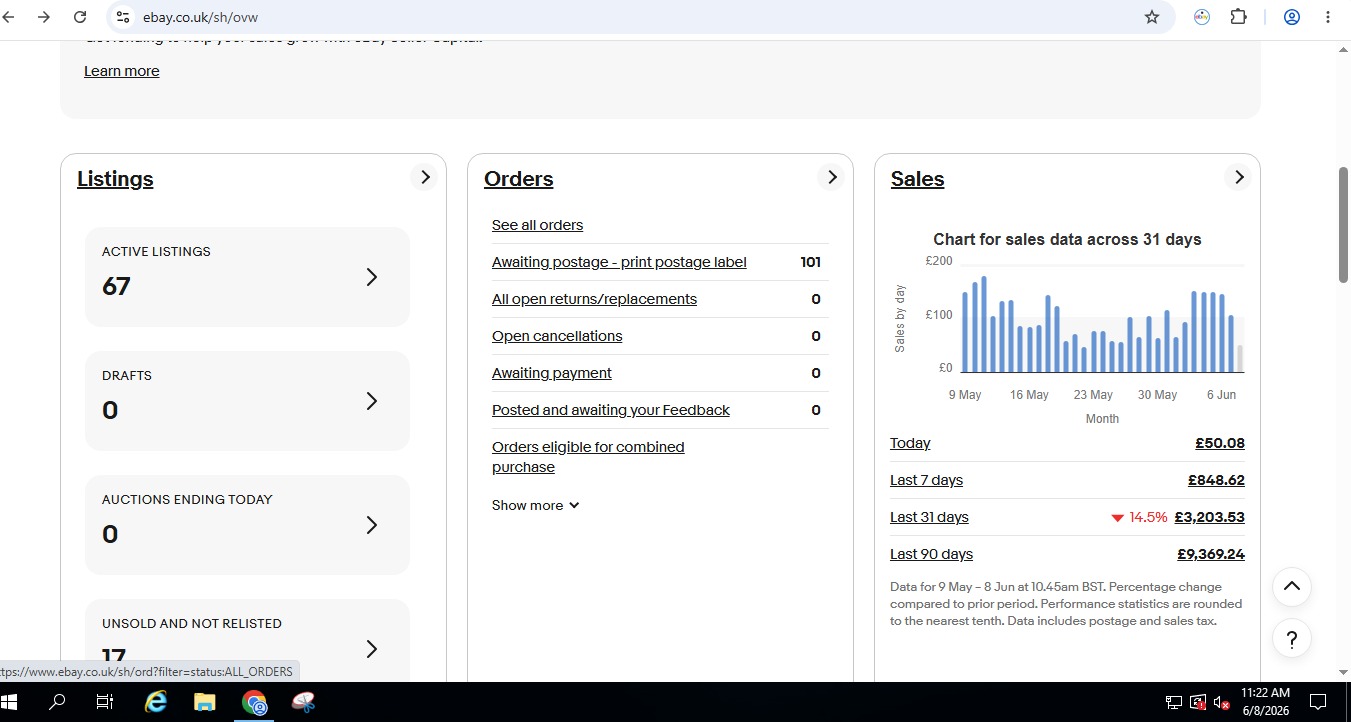Click the Last 7 days sales link
The width and height of the screenshot is (1351, 722).
click(926, 480)
